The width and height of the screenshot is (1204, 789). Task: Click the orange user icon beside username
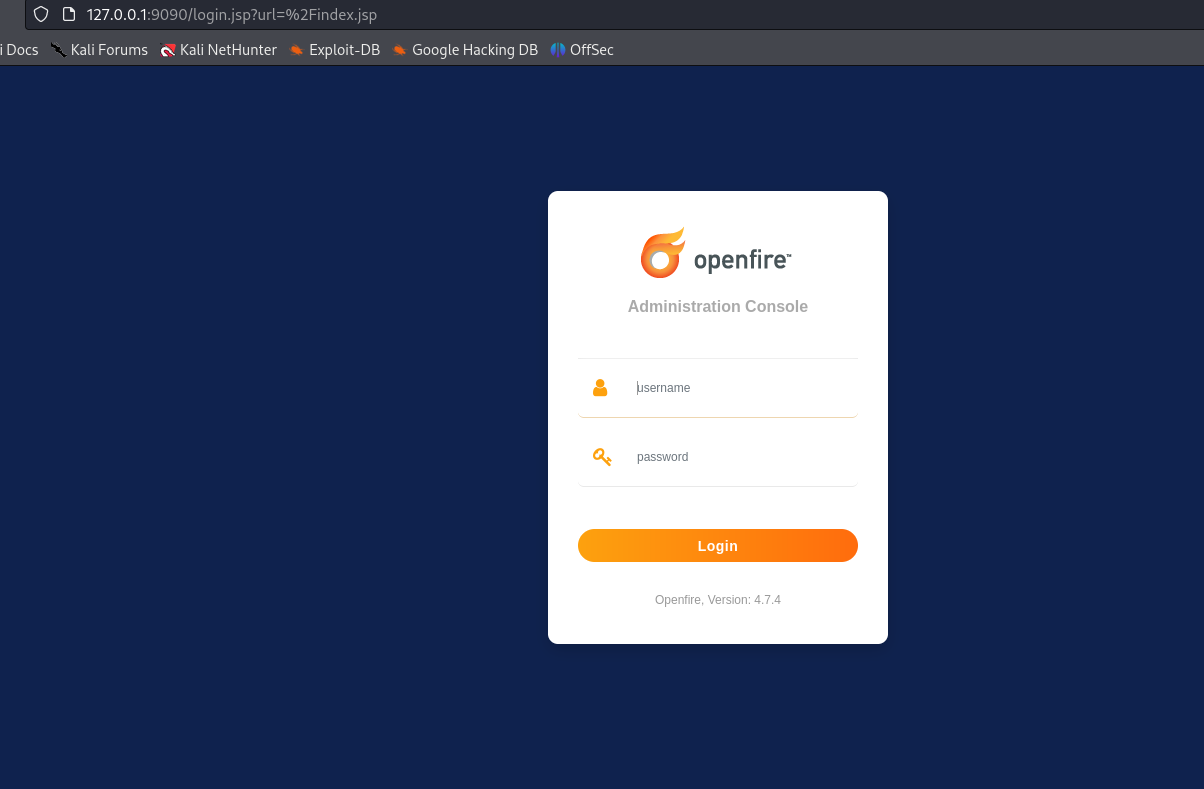click(600, 388)
